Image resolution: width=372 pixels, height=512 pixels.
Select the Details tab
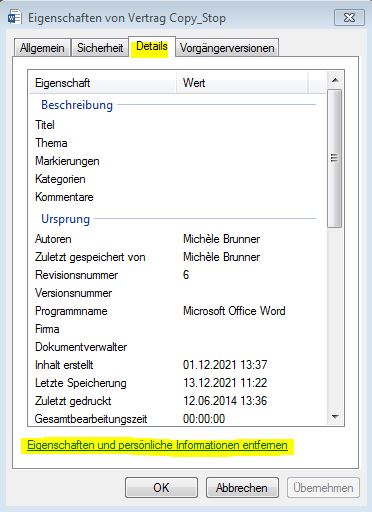pos(152,46)
